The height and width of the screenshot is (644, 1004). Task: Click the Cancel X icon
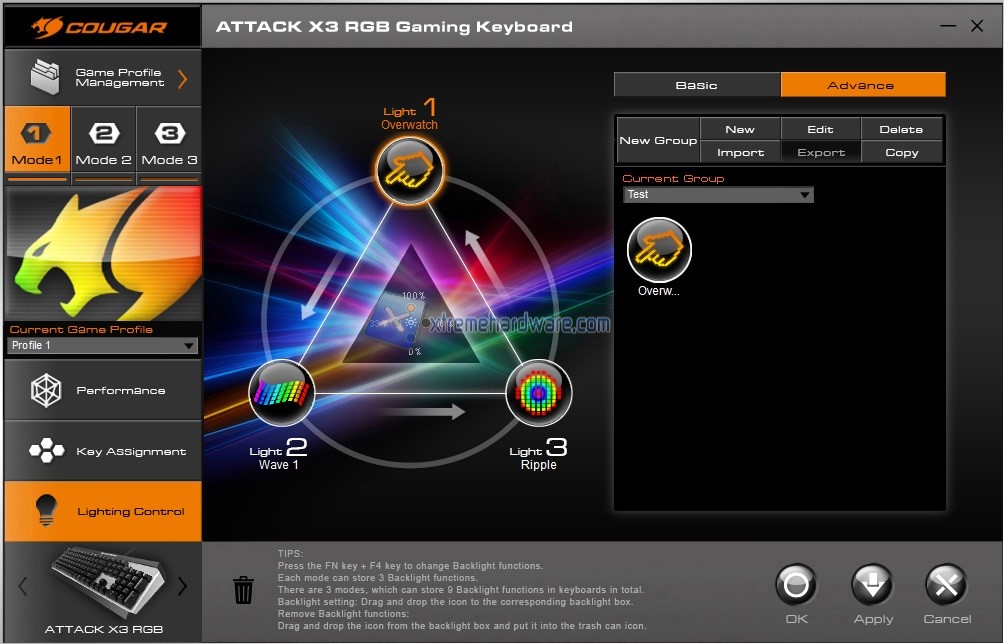pyautogui.click(x=946, y=586)
